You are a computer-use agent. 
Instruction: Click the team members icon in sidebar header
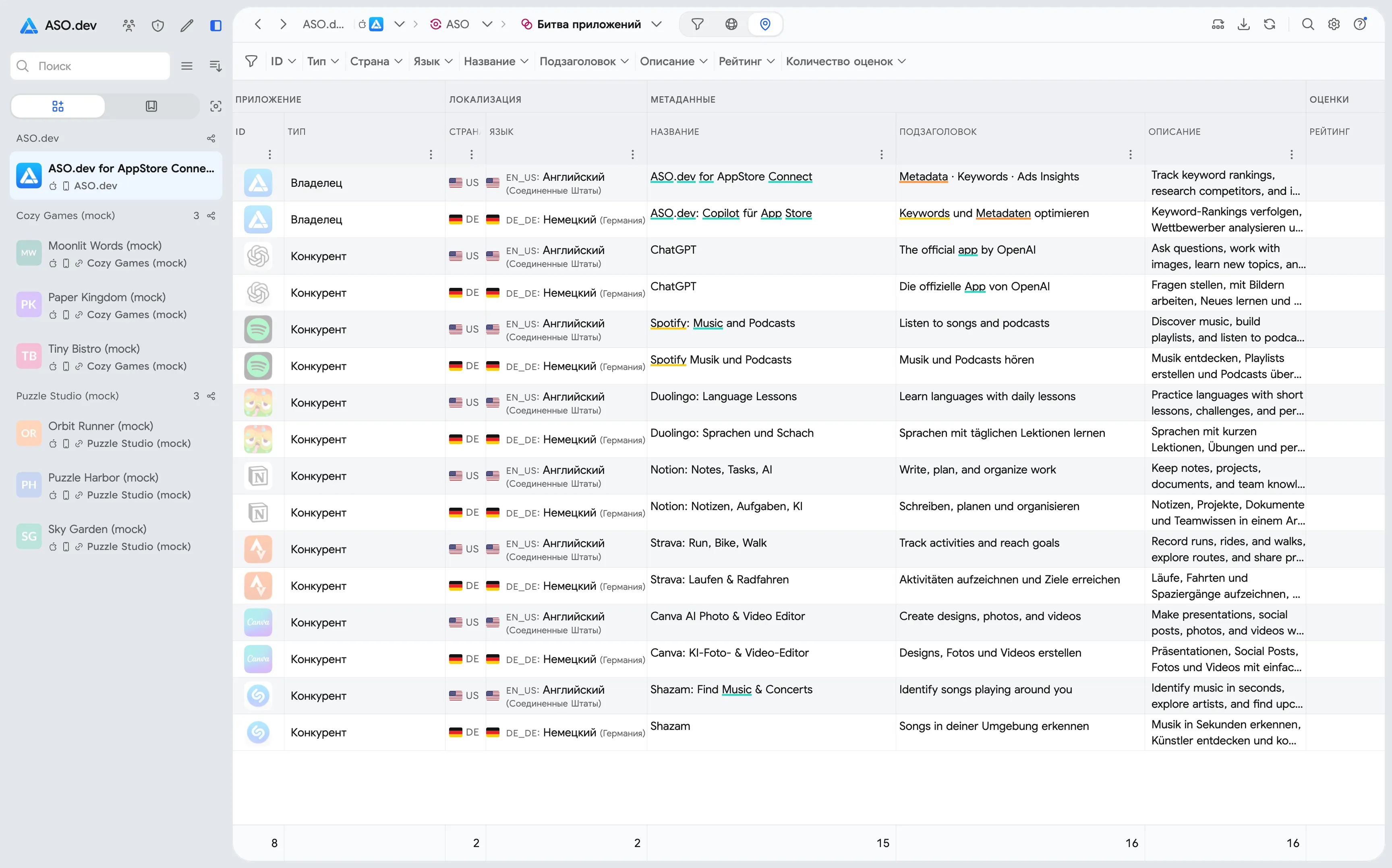(x=128, y=25)
